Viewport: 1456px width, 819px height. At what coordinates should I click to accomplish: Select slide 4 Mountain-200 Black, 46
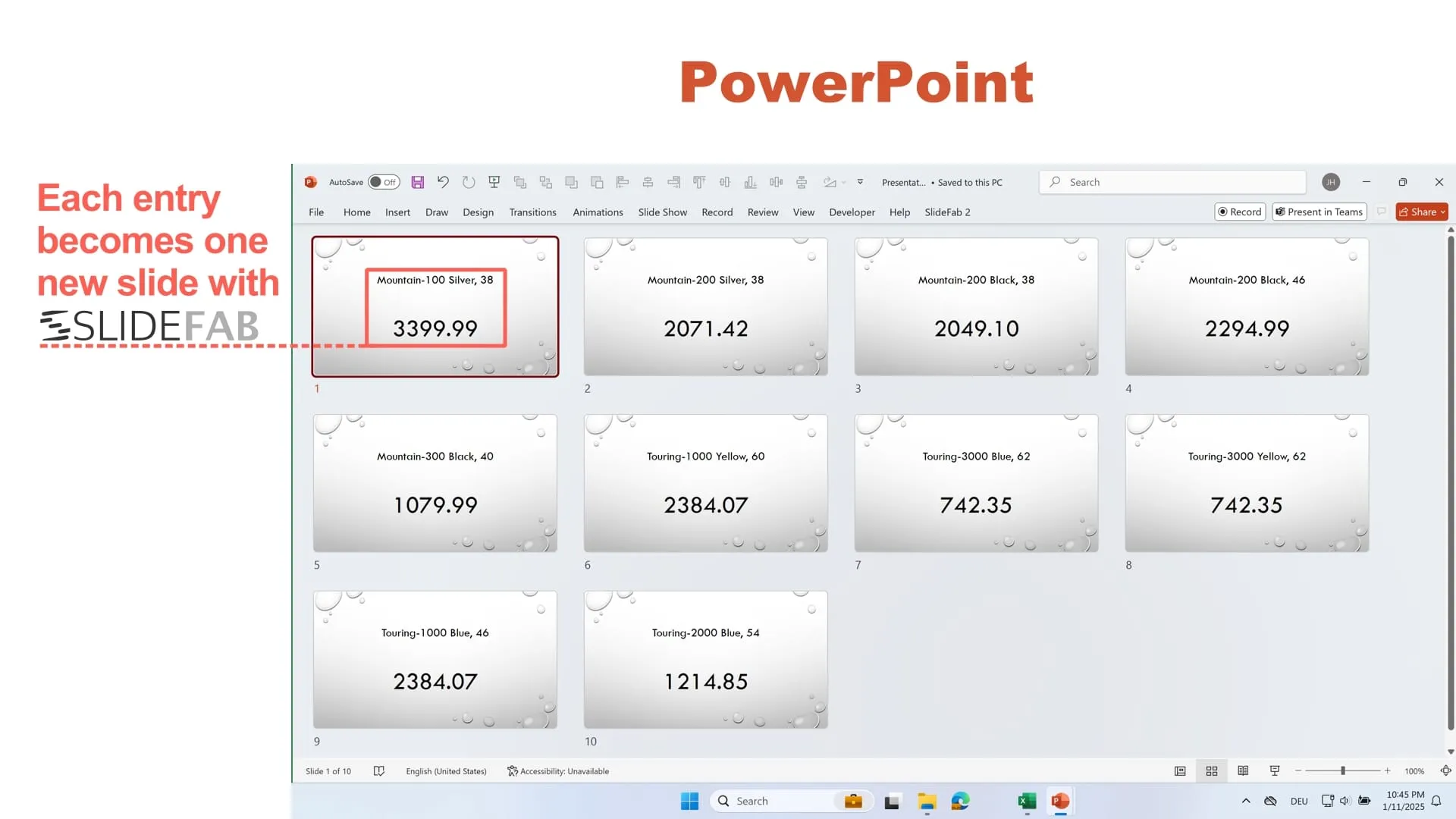point(1247,307)
